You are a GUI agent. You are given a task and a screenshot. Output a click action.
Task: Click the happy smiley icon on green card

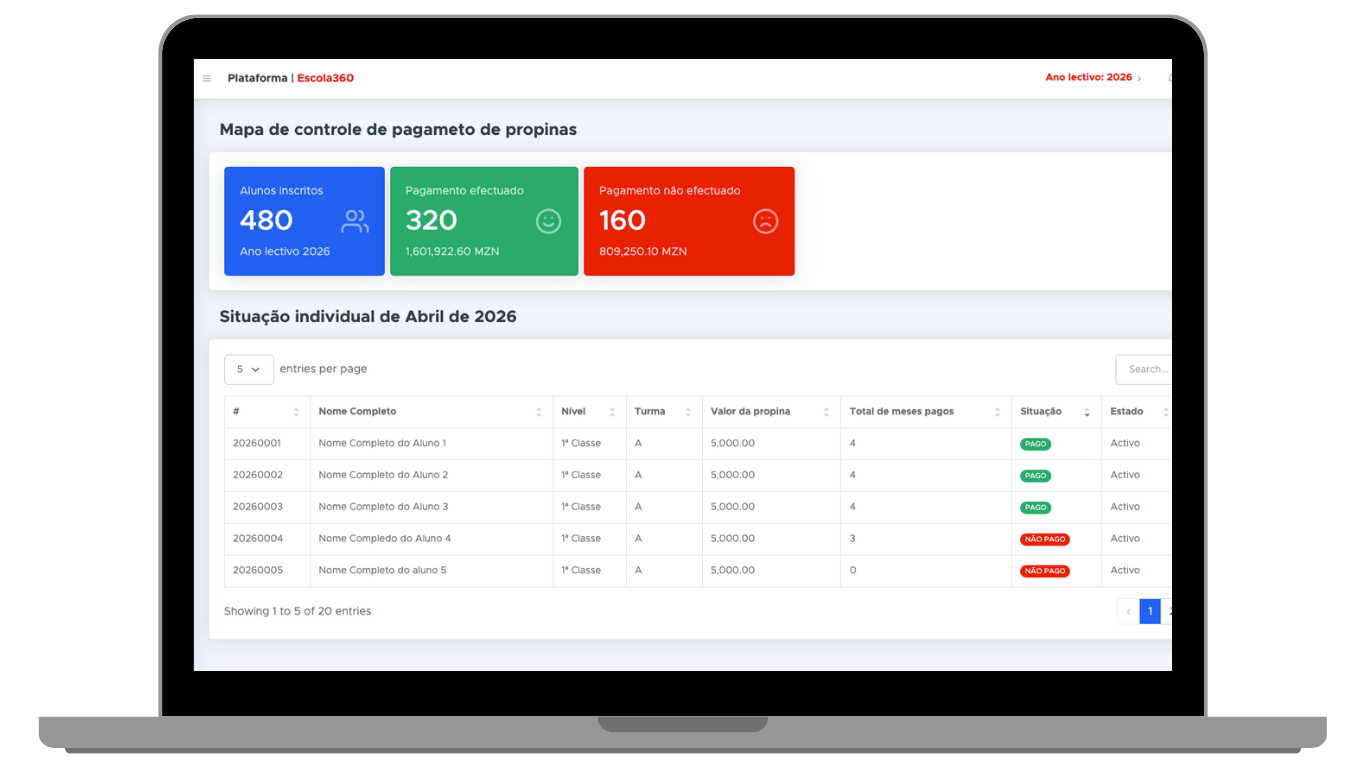548,221
